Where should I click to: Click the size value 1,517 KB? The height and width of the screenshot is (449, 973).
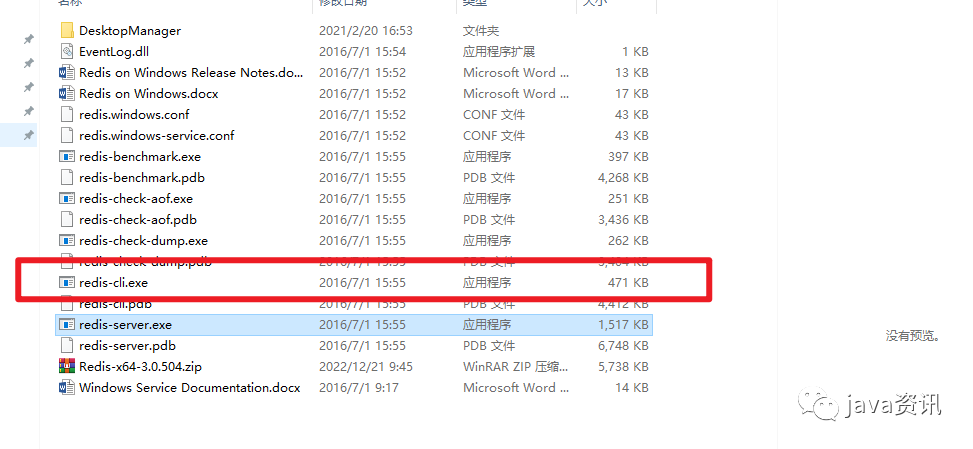pyautogui.click(x=623, y=324)
